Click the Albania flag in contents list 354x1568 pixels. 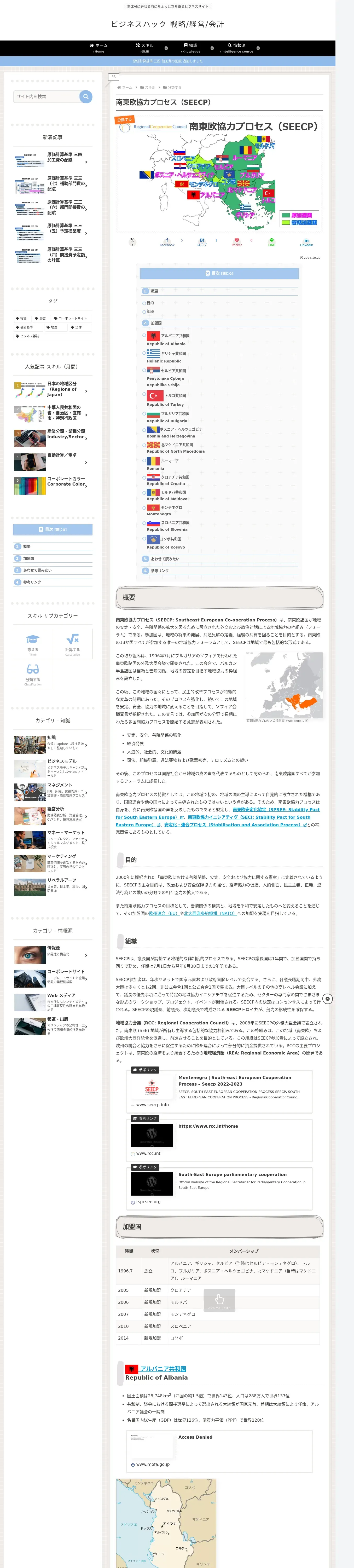(153, 336)
